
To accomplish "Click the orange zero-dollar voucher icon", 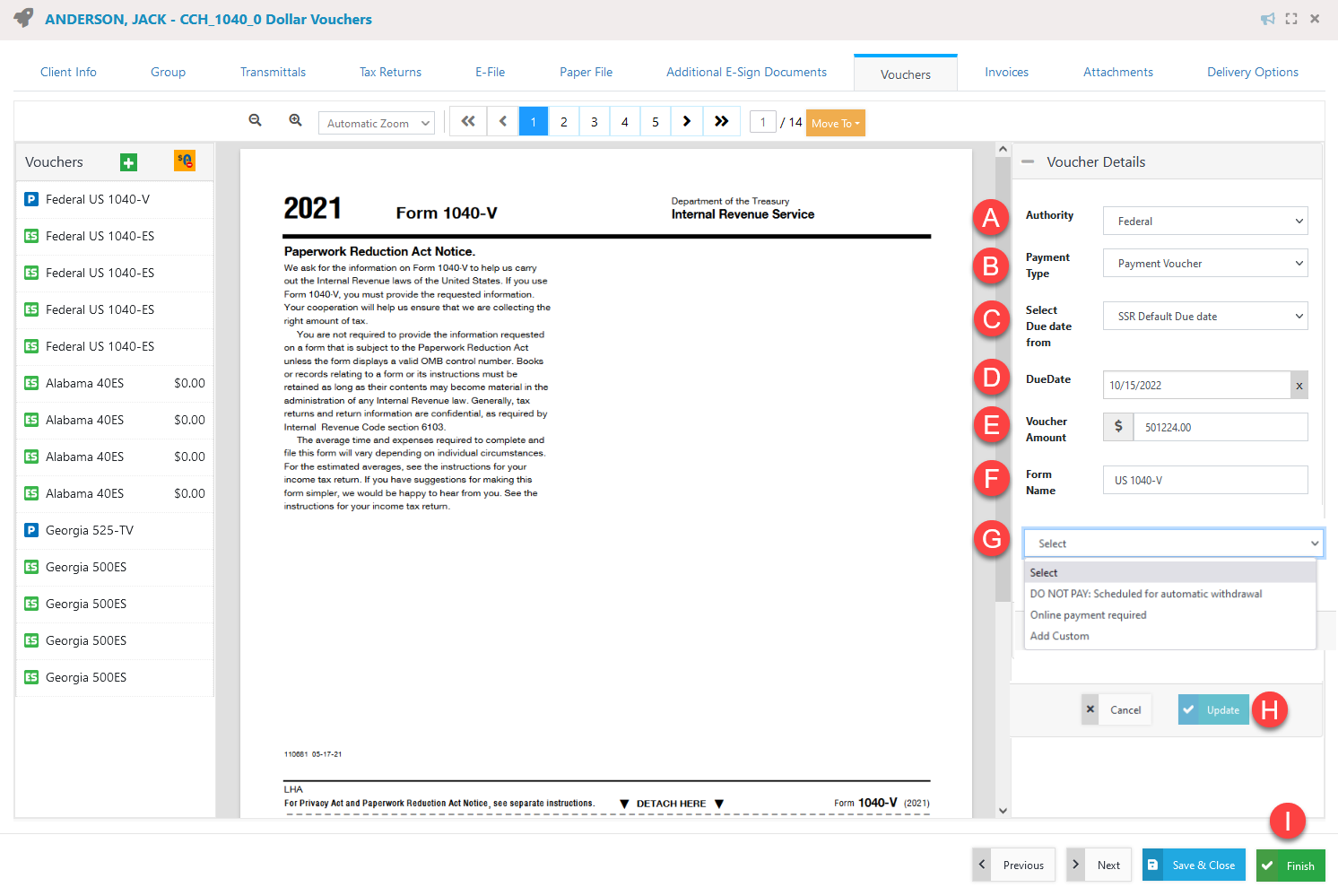I will [x=184, y=161].
